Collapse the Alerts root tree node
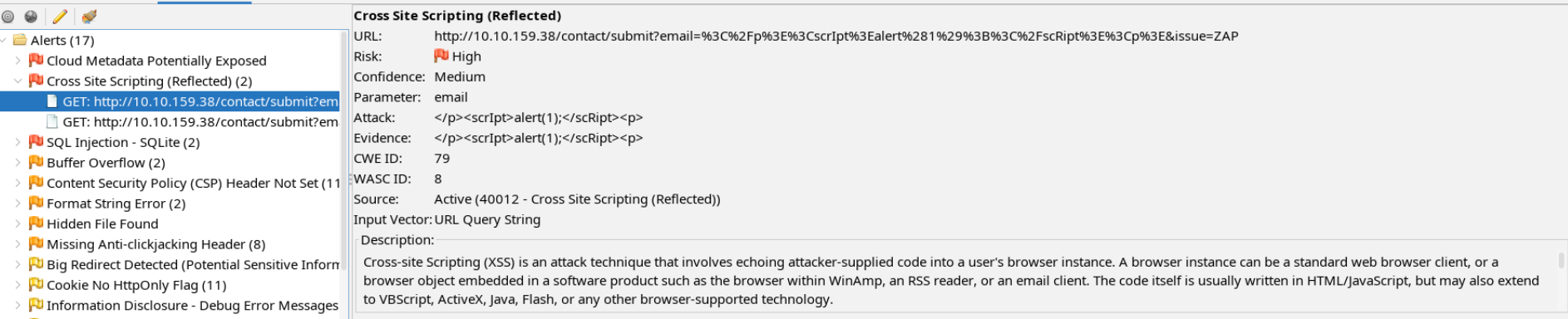This screenshot has width=1568, height=319. [4, 40]
